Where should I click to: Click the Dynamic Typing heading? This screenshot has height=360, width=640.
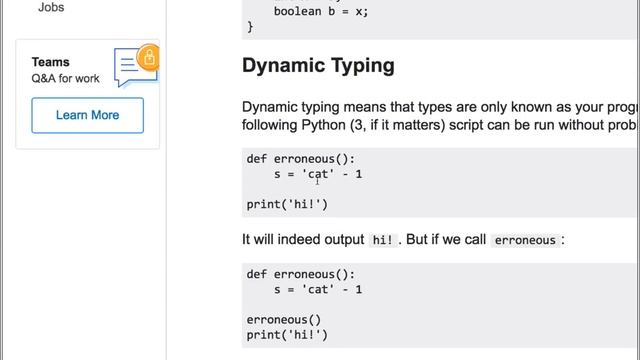(x=318, y=65)
